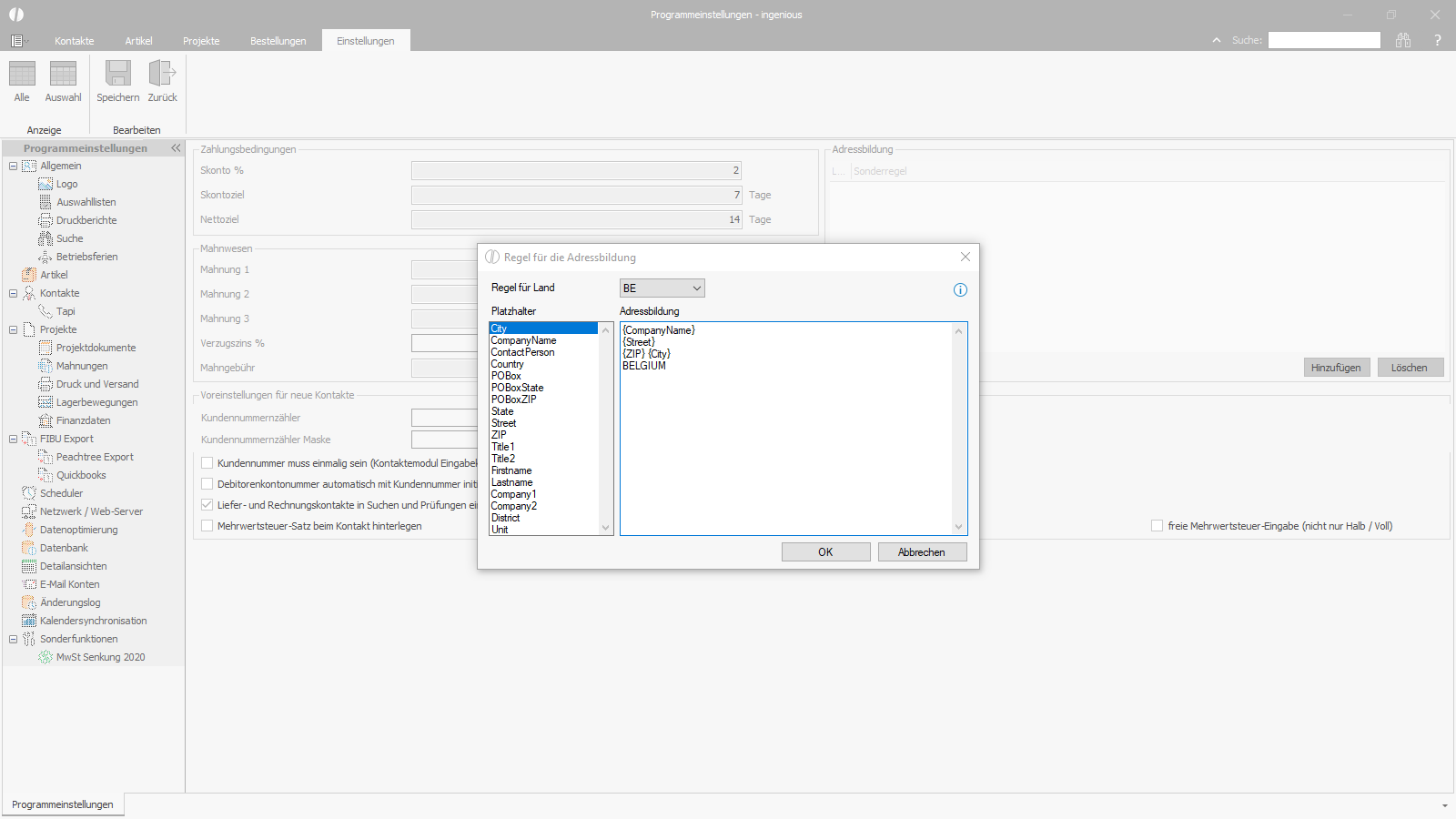Click the info icon in Adressbildung dialog
1456x819 pixels.
pos(960,290)
